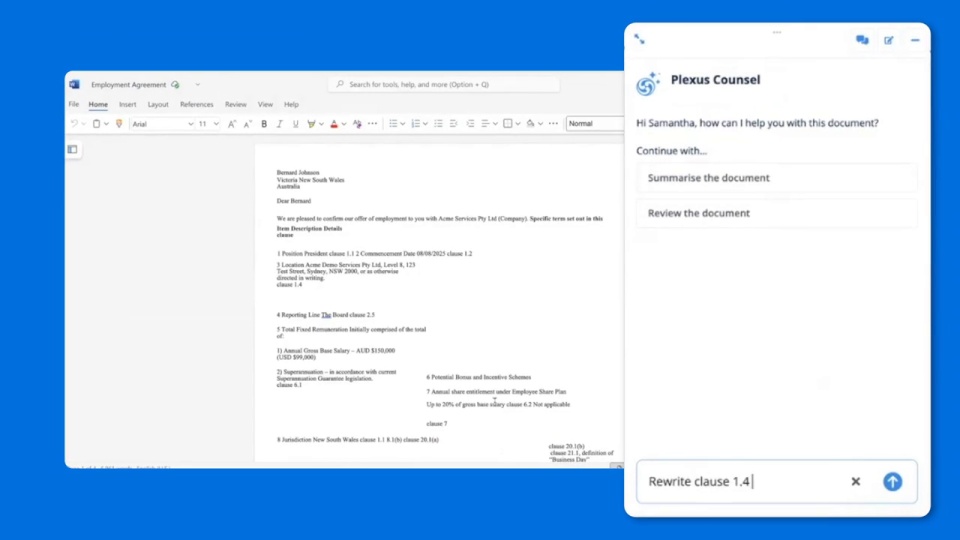Open more font options ellipsis

(373, 124)
